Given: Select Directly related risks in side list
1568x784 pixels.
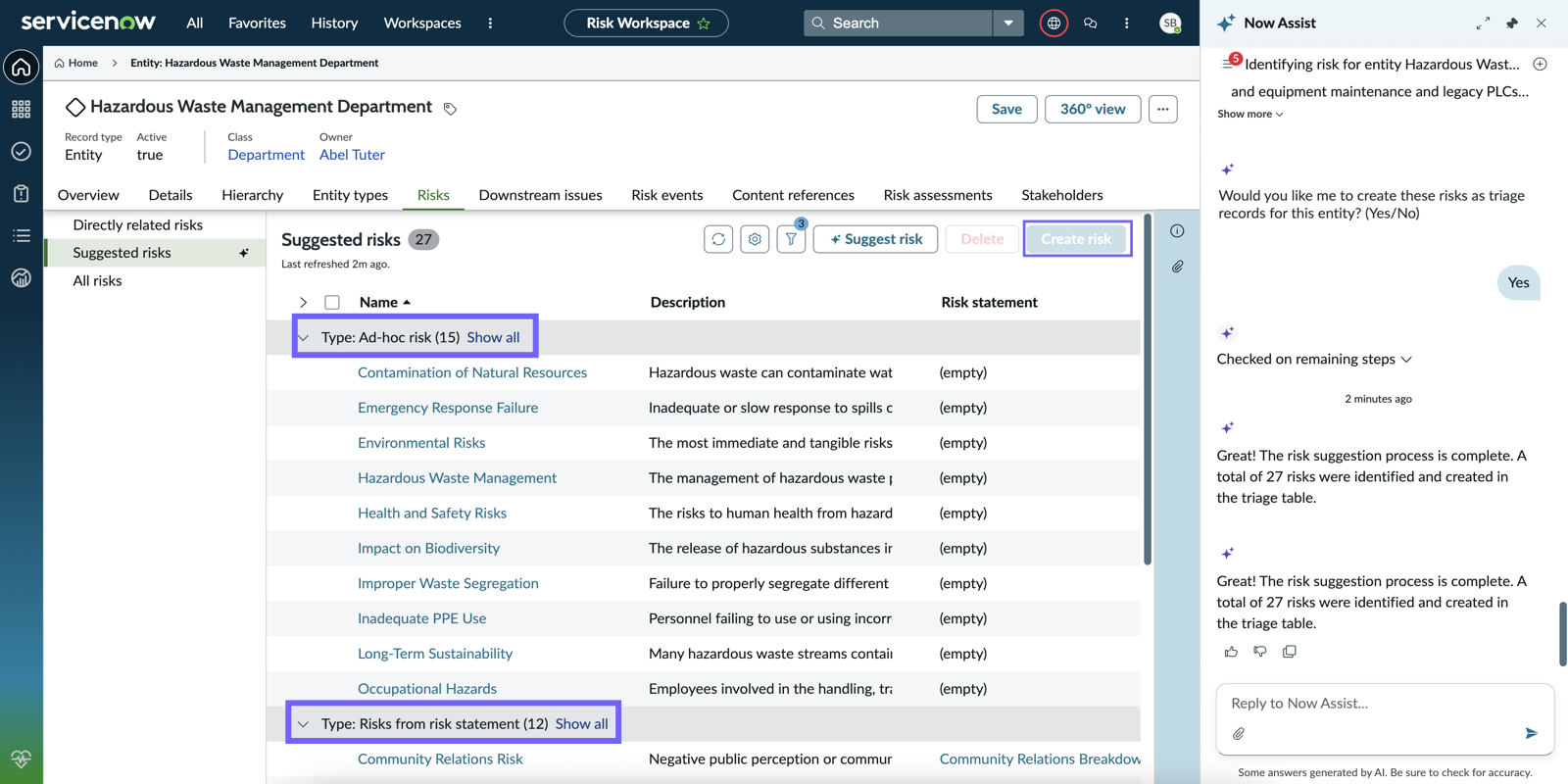Looking at the screenshot, I should click(138, 225).
